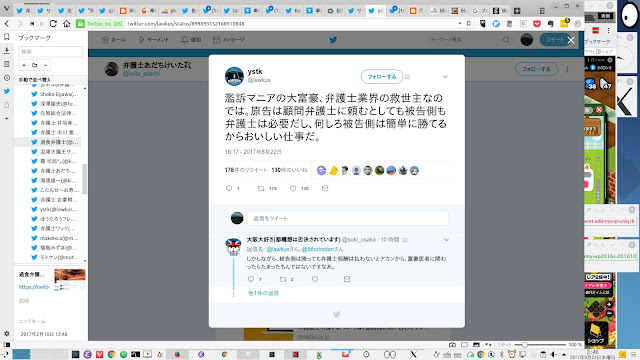Image resolution: width=640 pixels, height=360 pixels.
Task: Open the ystk tweet options chevron
Action: 445,77
